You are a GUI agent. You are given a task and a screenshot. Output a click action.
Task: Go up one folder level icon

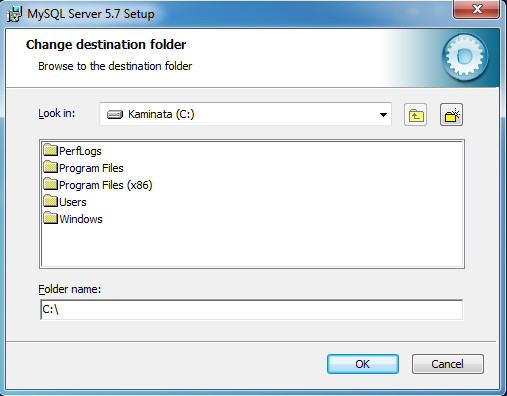415,115
